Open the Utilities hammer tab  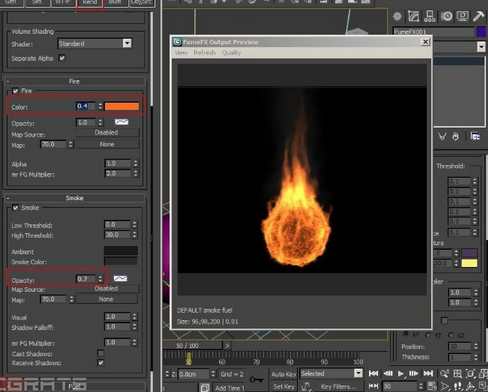tap(479, 16)
